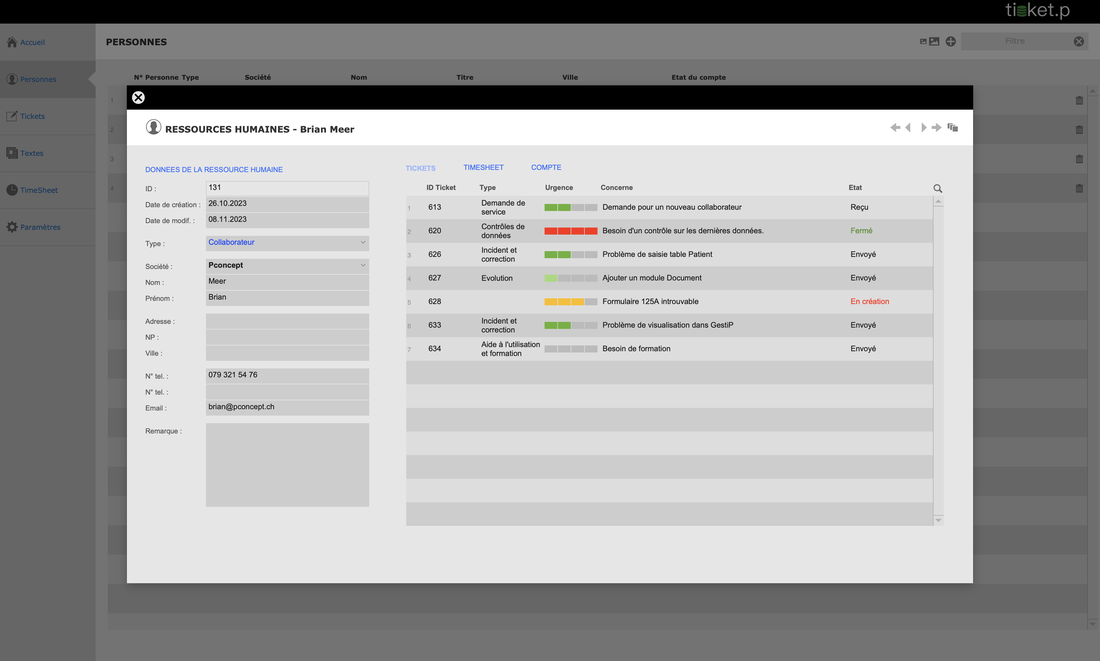Open the Compte tab

coord(546,168)
